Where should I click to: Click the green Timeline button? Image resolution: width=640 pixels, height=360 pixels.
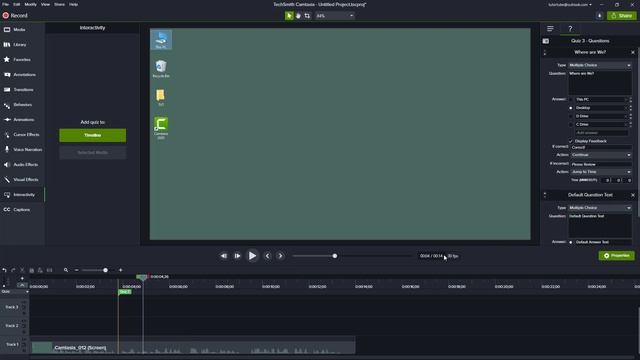(x=93, y=136)
